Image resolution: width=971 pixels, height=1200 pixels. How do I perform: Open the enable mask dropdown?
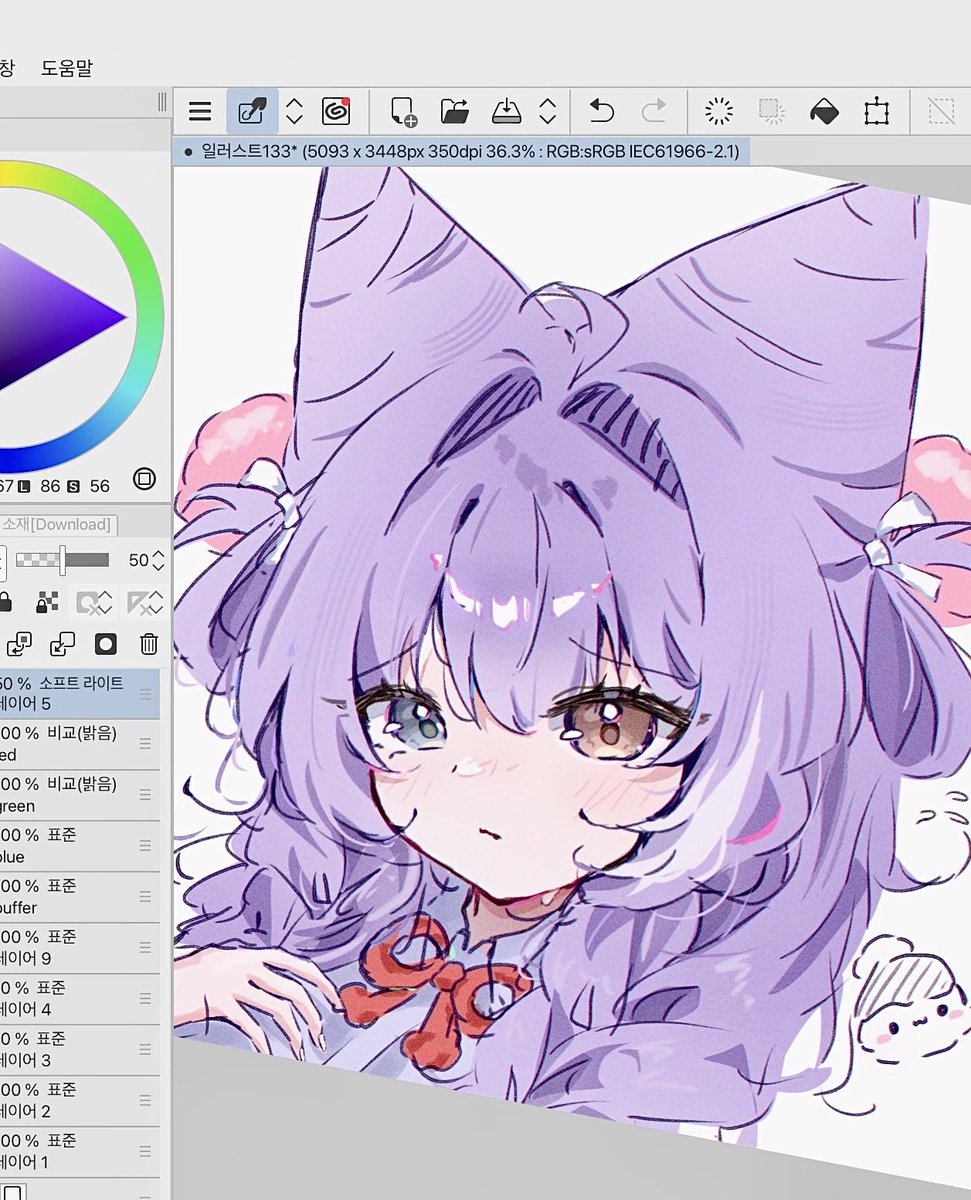click(93, 602)
